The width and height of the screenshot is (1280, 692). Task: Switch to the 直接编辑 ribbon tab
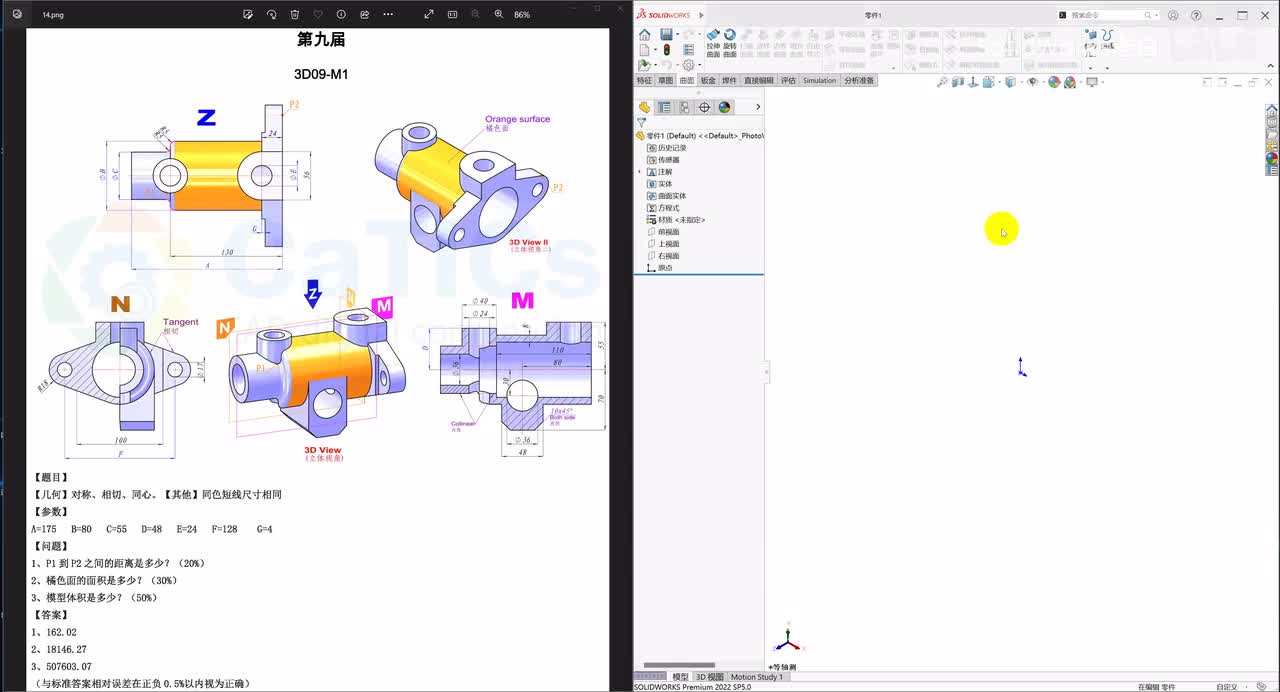coord(758,80)
